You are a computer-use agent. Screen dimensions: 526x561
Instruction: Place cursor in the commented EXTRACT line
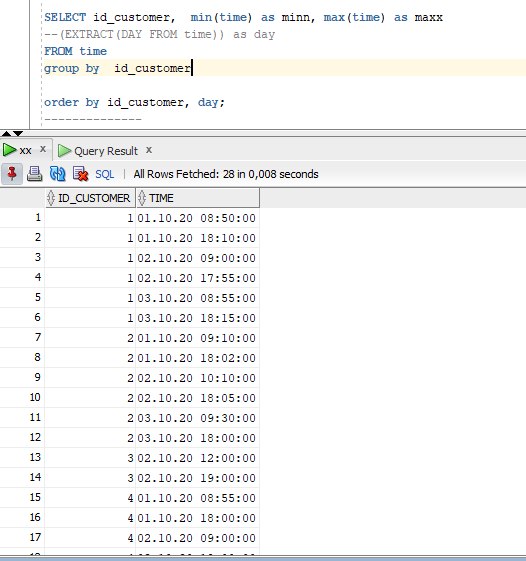[x=160, y=34]
